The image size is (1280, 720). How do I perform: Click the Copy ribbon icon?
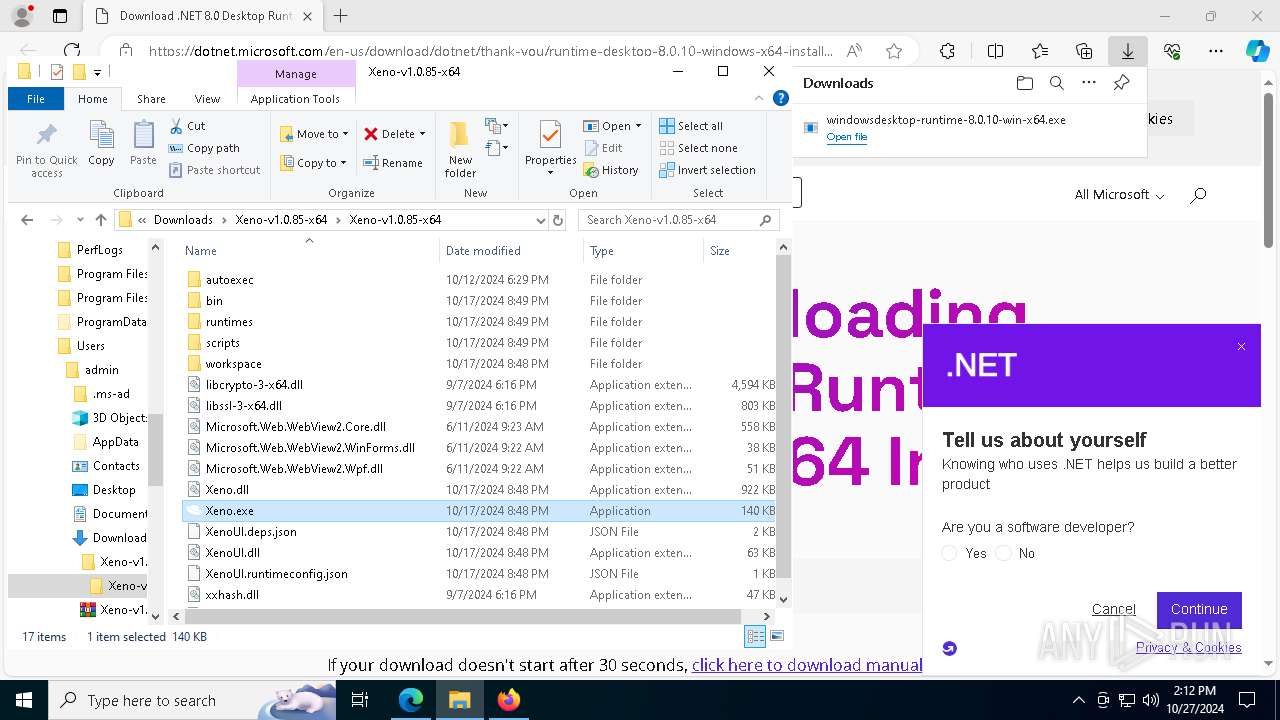pyautogui.click(x=101, y=143)
